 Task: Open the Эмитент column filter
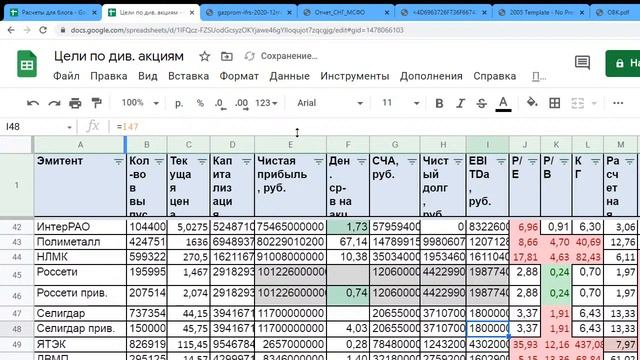[118, 162]
